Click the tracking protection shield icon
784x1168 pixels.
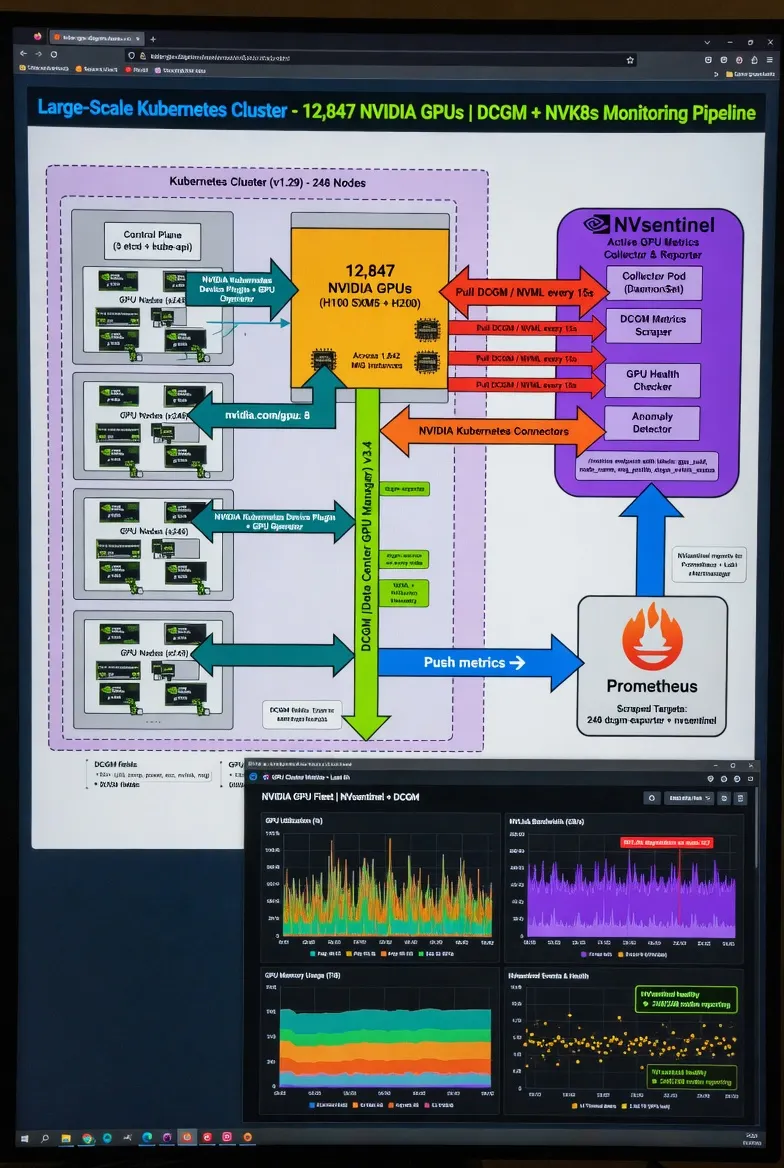132,57
